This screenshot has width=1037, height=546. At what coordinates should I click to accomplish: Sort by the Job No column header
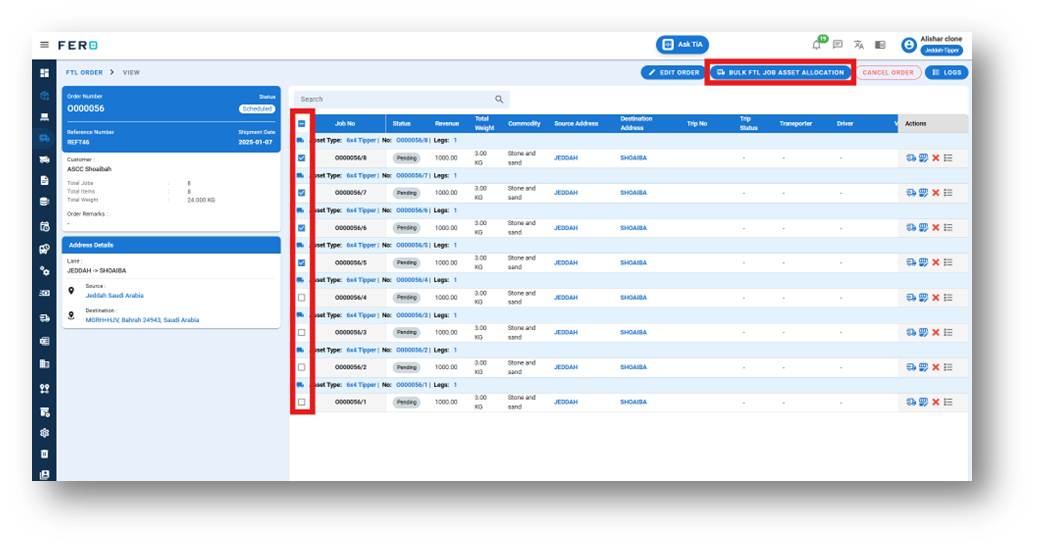[345, 124]
